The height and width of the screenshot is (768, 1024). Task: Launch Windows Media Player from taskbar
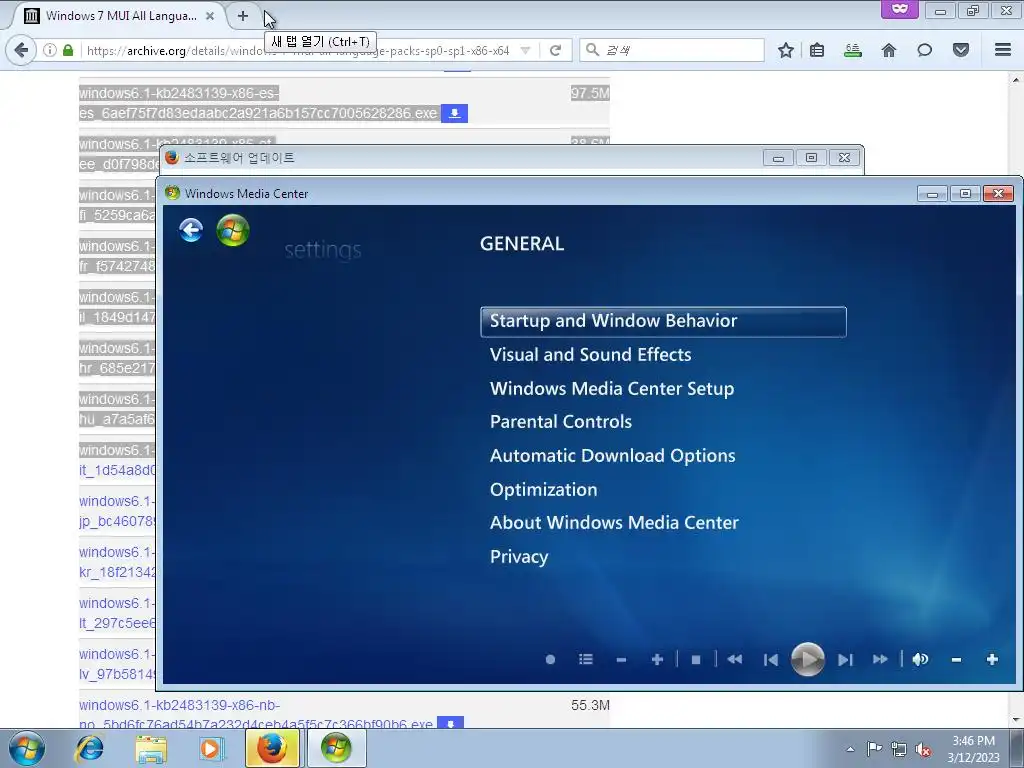click(210, 748)
